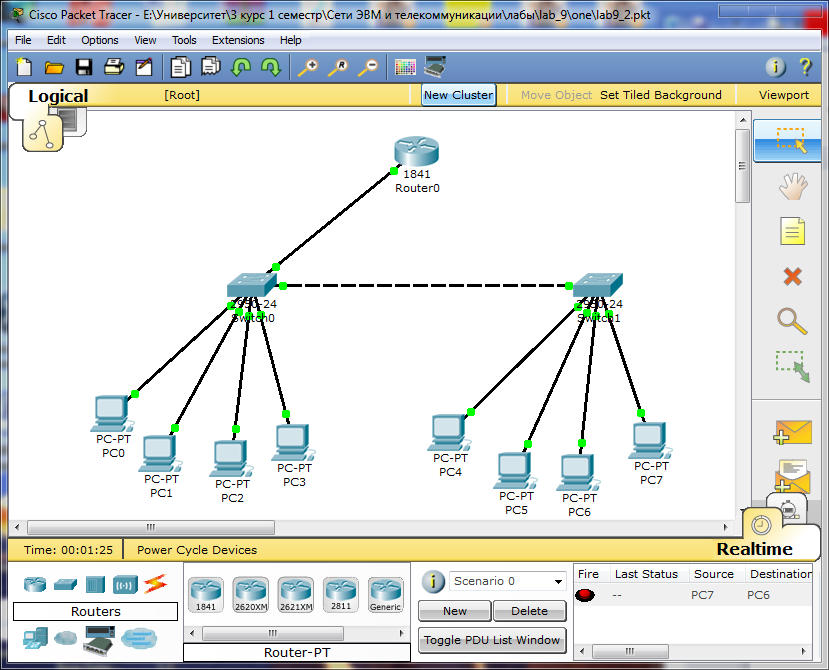Select the Connections lightning bolt icon
The width and height of the screenshot is (829, 670).
(x=155, y=584)
